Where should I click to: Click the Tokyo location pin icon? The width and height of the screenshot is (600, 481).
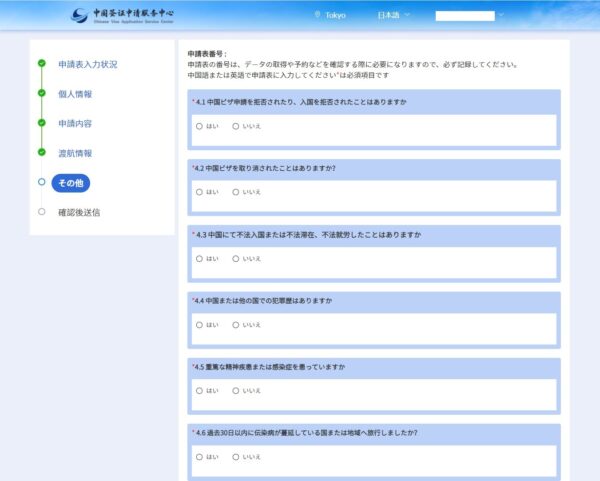(318, 15)
